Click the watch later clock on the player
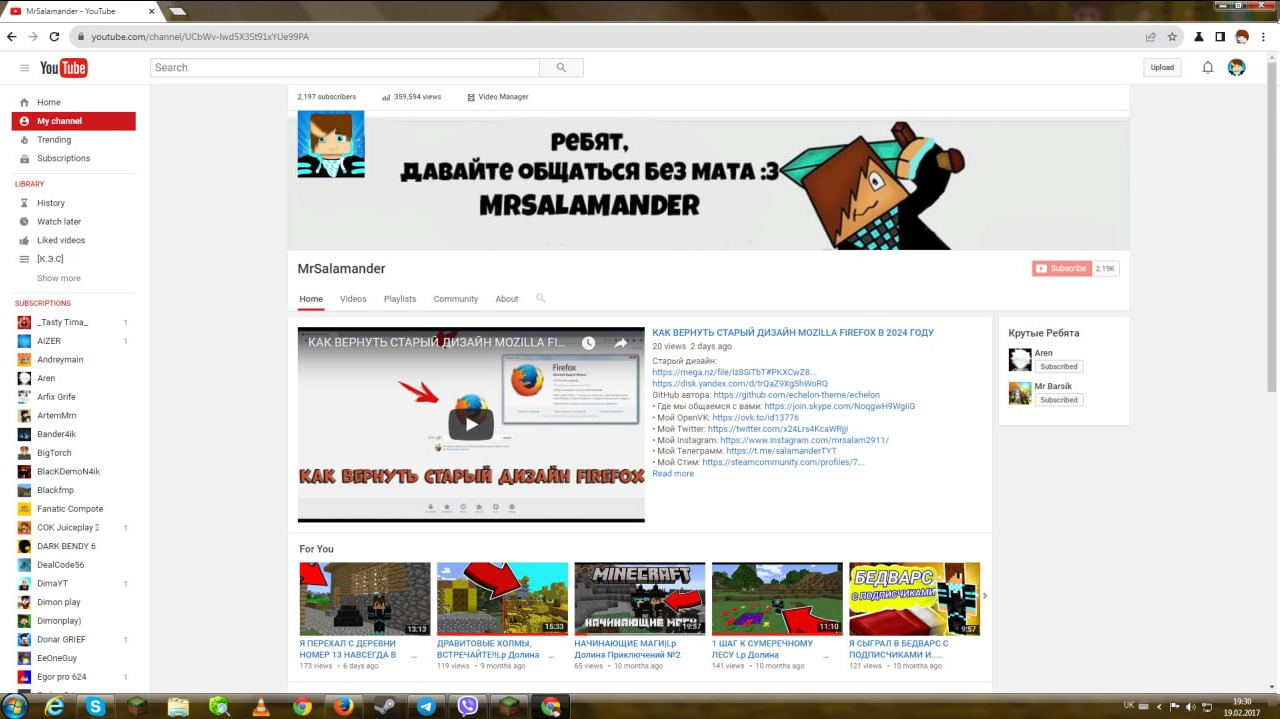Viewport: 1280px width, 719px height. coord(589,343)
